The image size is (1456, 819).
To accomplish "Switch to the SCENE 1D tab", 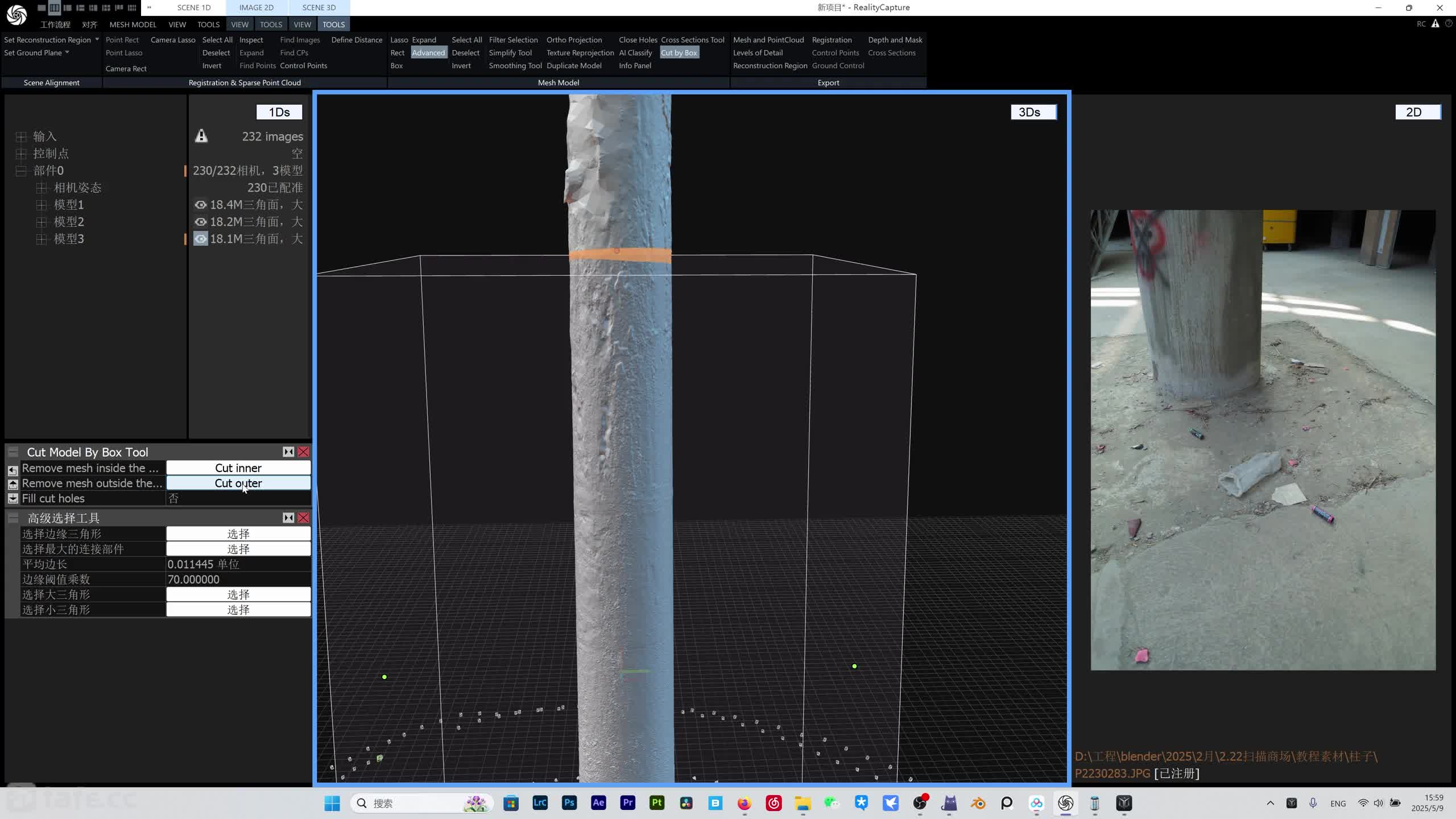I will point(194,8).
